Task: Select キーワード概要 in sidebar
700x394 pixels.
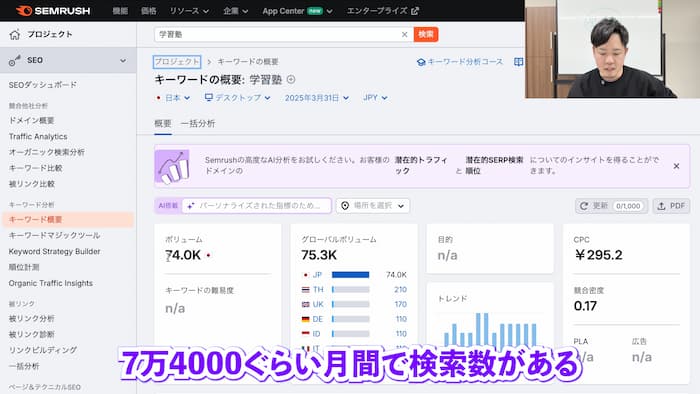Action: (x=68, y=220)
